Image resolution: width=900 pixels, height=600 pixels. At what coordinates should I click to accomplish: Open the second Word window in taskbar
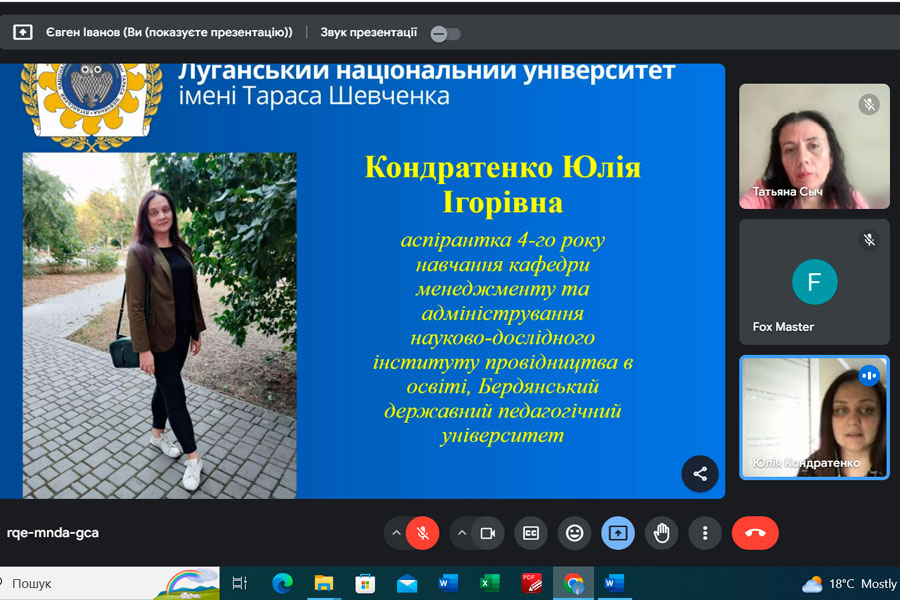click(614, 583)
